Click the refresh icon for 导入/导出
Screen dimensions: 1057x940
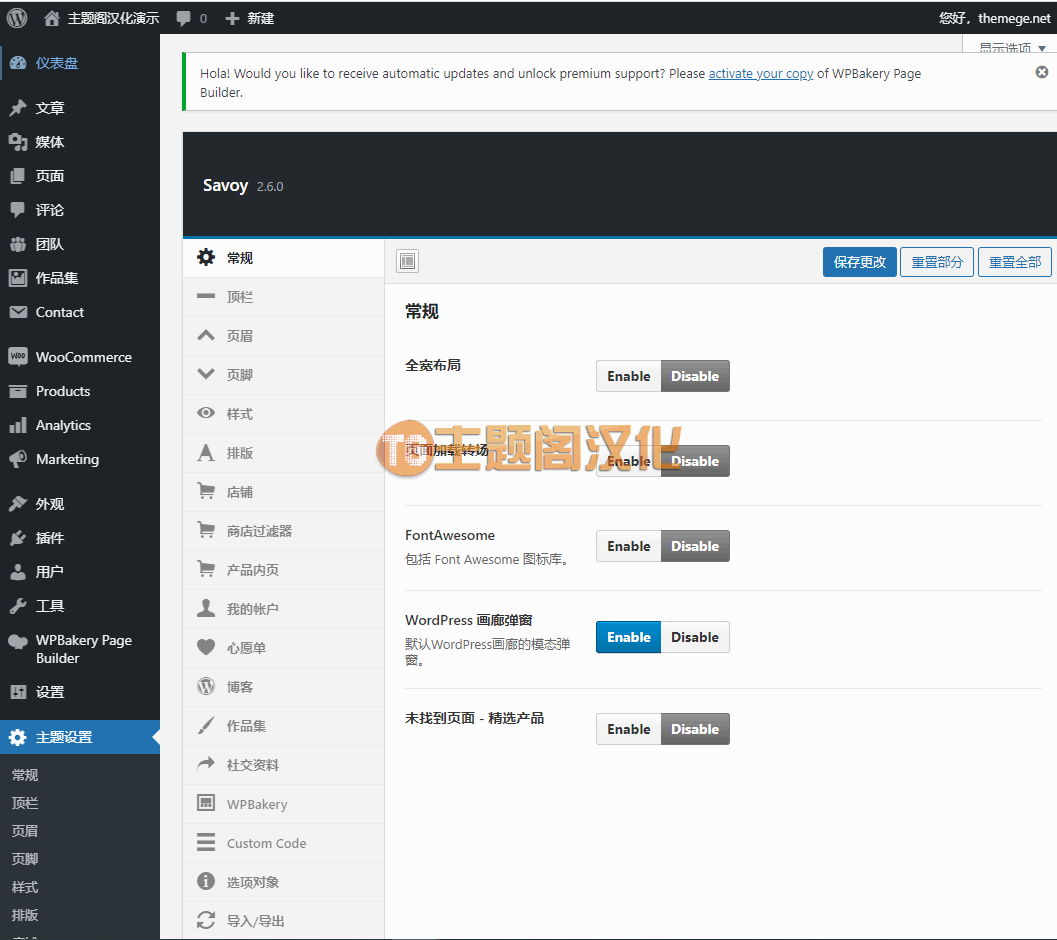pyautogui.click(x=206, y=920)
